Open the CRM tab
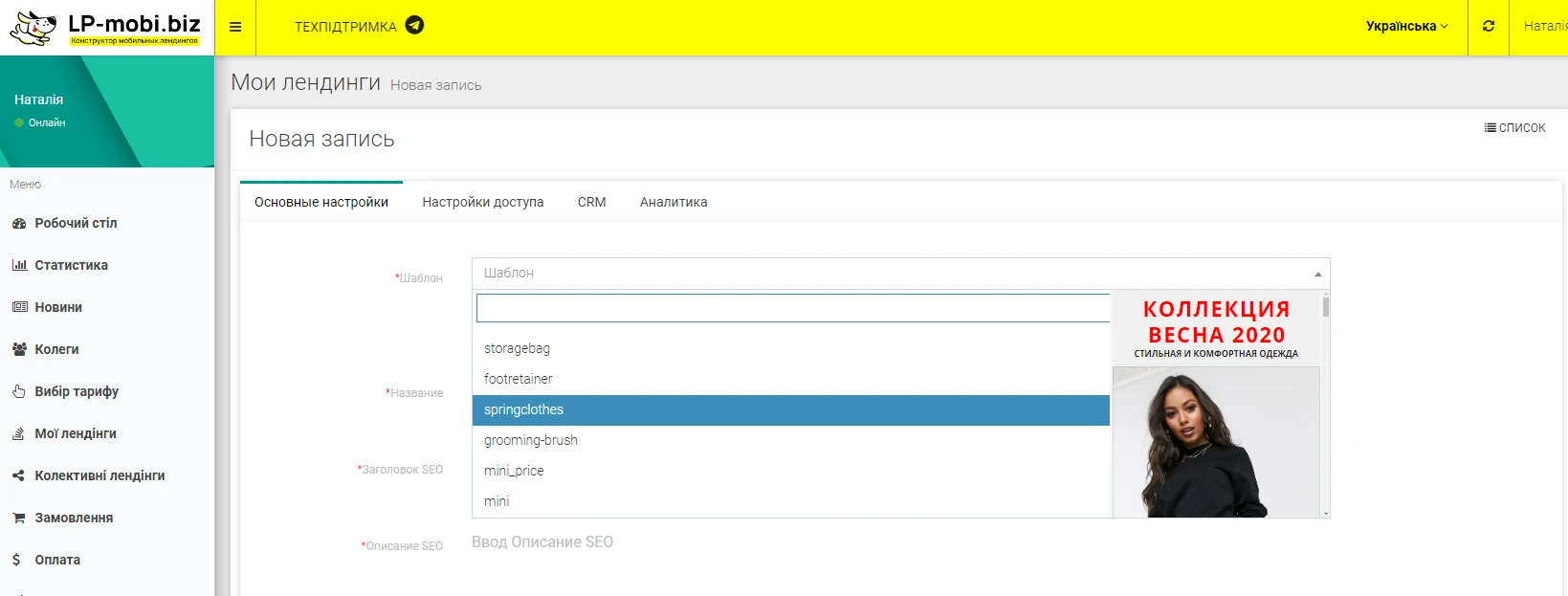The image size is (1568, 596). coord(592,202)
